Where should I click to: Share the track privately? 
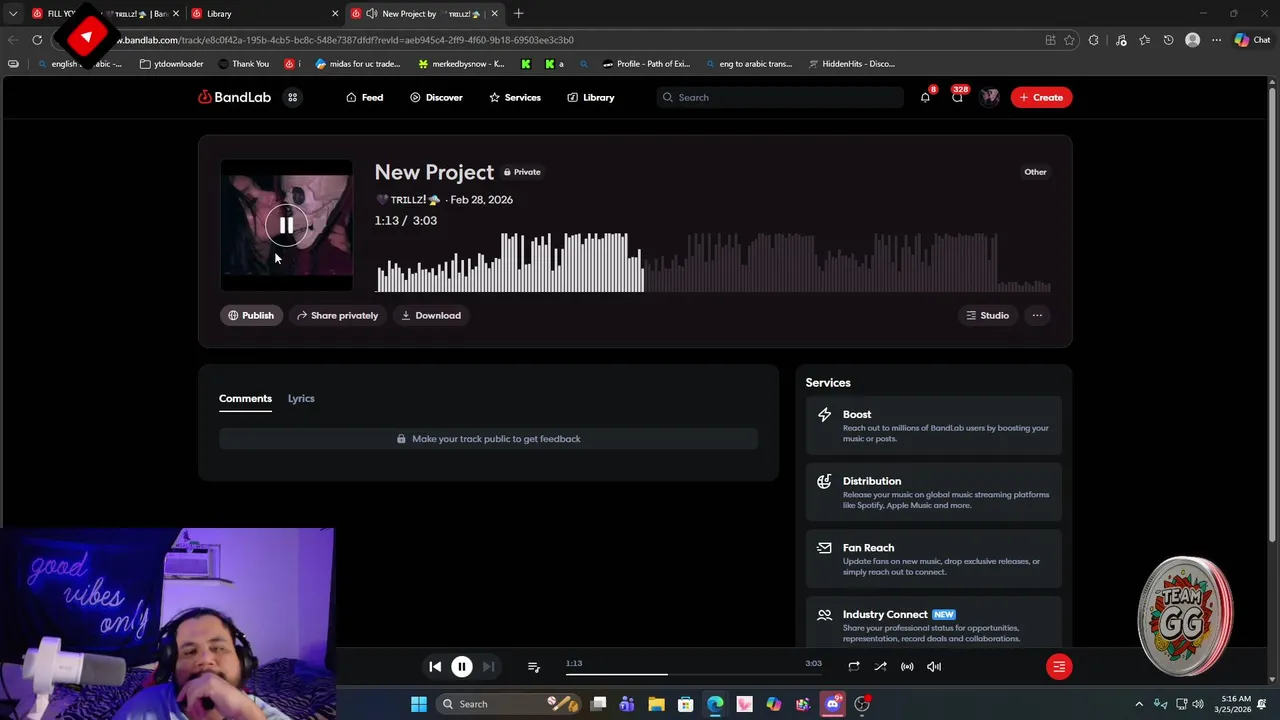(337, 315)
